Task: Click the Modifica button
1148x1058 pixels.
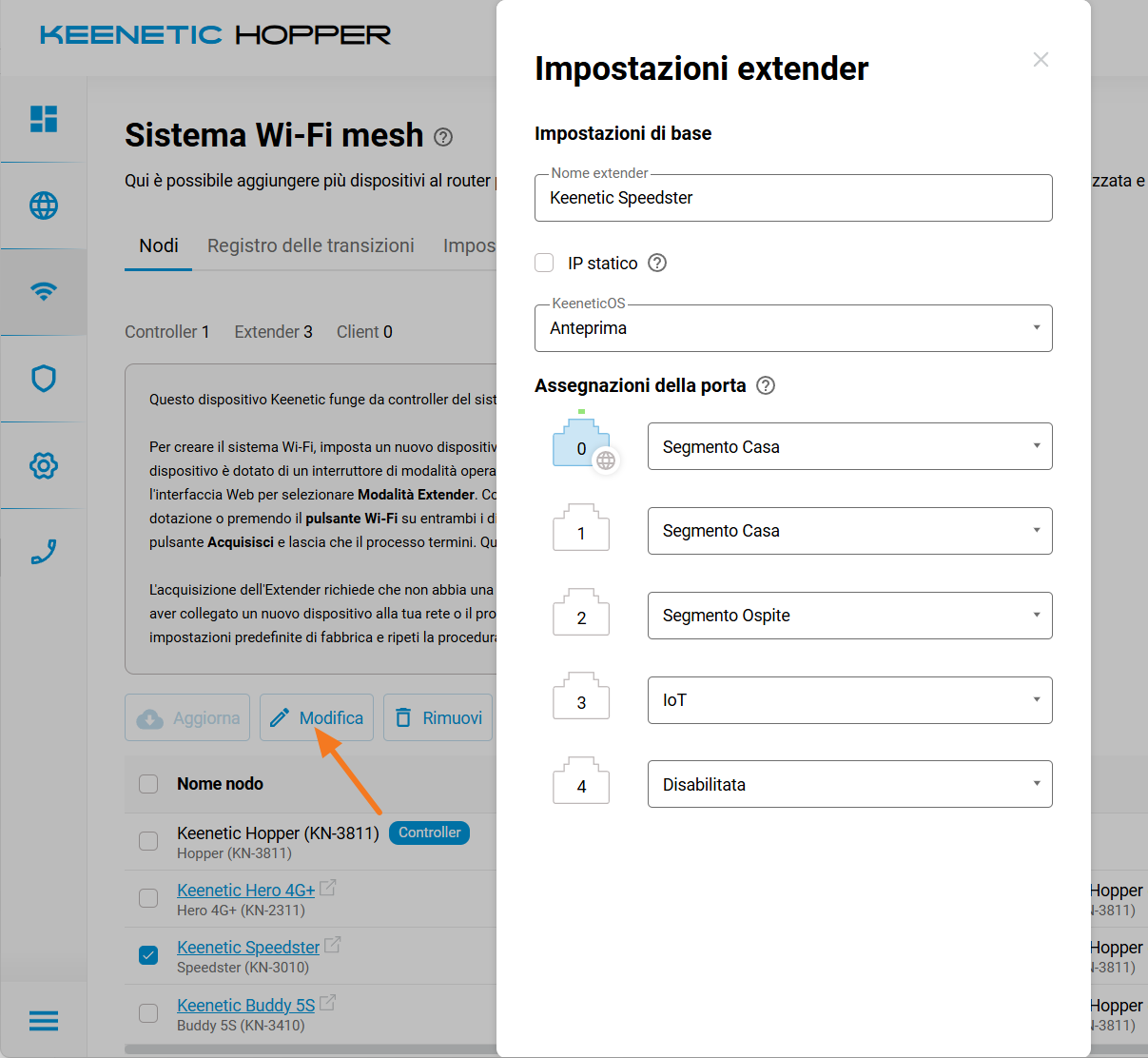Action: pyautogui.click(x=317, y=718)
